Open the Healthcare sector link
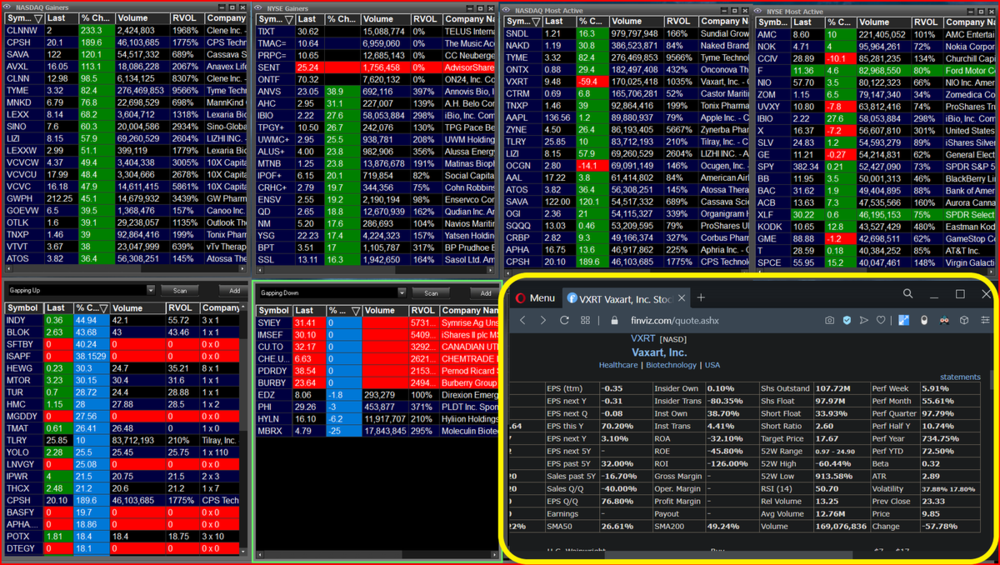1000x565 pixels. 618,365
